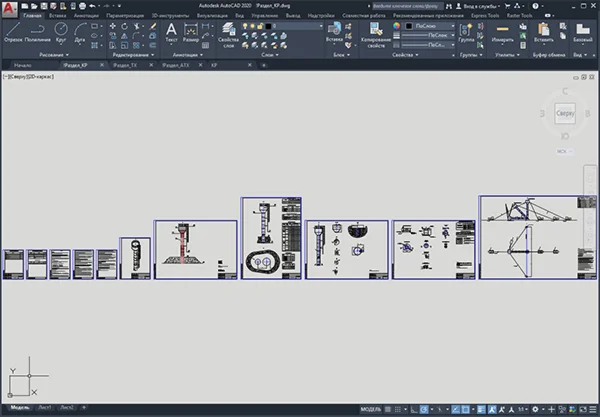This screenshot has height=417, width=600.
Task: Click the Erase tool icon
Action: tap(153, 26)
